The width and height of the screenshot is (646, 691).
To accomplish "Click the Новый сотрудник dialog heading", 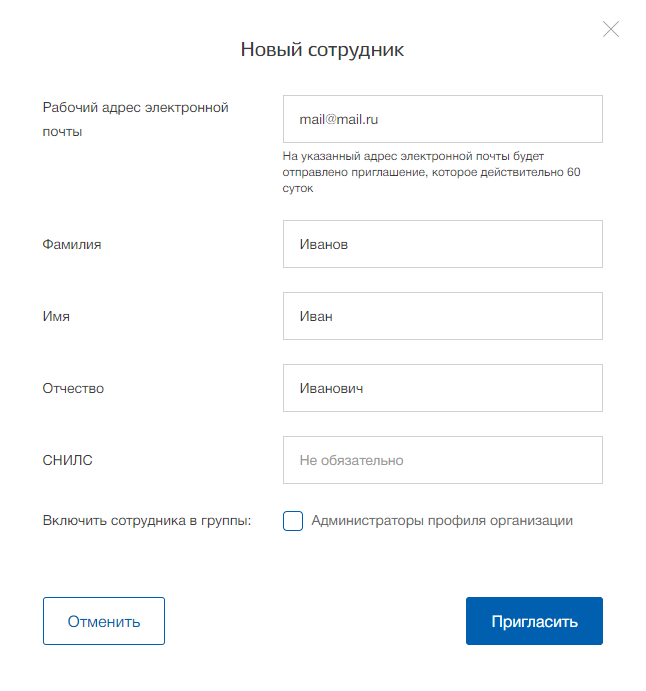I will click(322, 49).
